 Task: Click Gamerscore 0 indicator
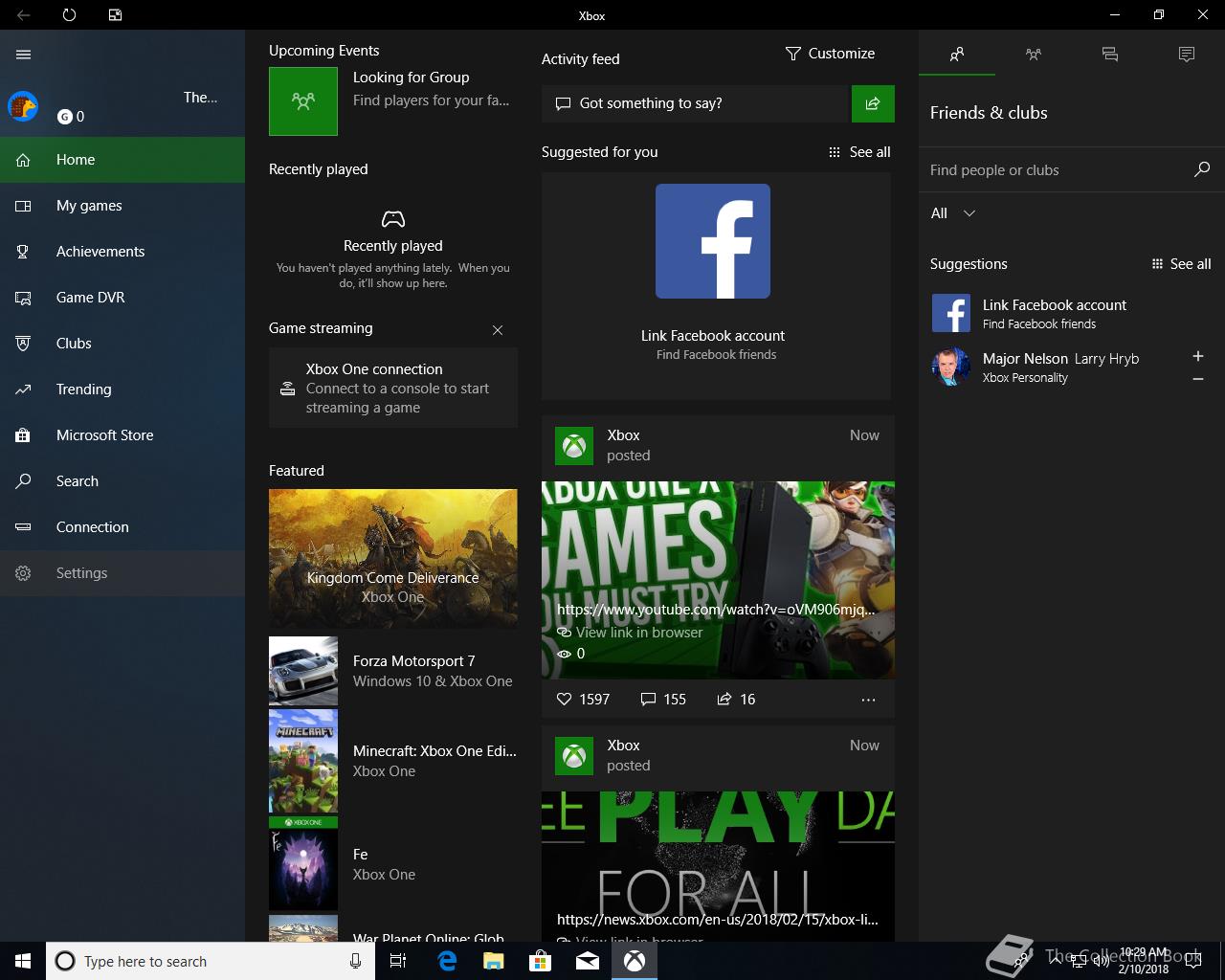tap(71, 117)
